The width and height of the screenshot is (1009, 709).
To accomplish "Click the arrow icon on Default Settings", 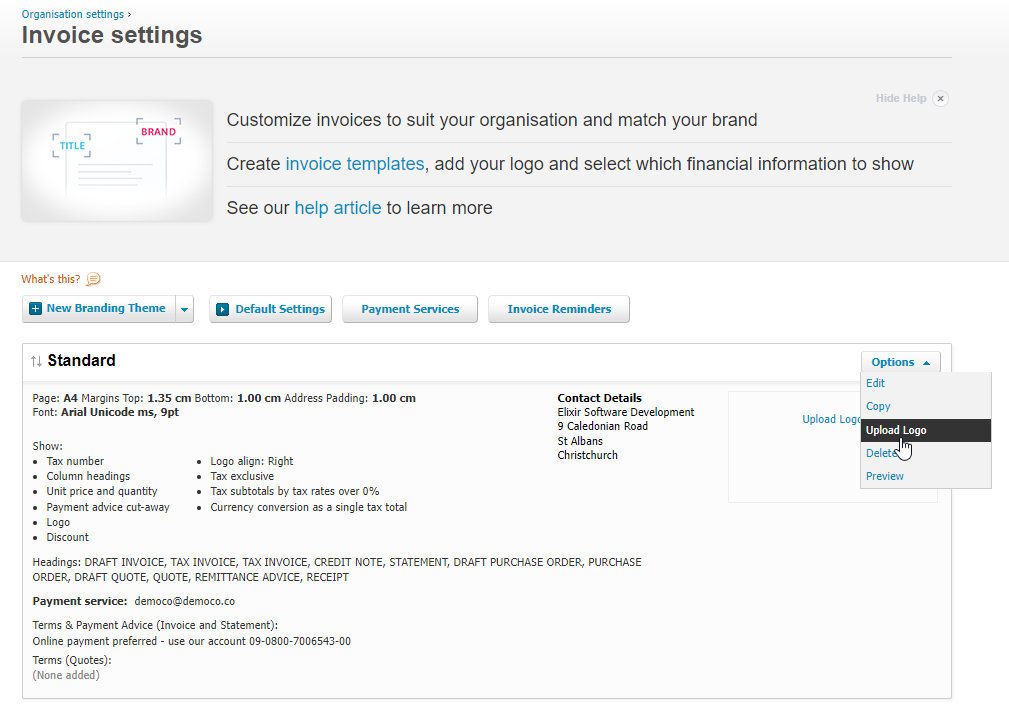I will (222, 310).
